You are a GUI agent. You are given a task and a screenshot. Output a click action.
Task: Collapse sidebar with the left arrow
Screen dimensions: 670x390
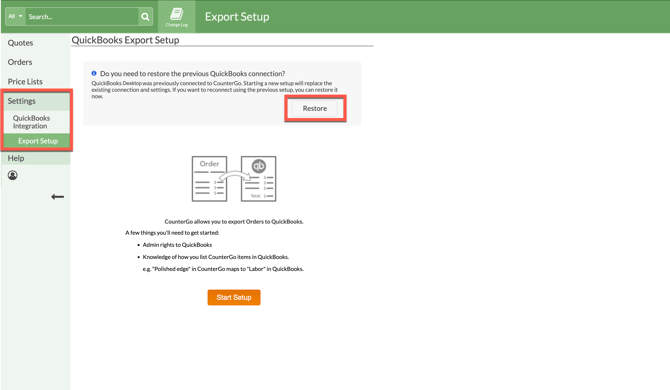click(x=58, y=197)
